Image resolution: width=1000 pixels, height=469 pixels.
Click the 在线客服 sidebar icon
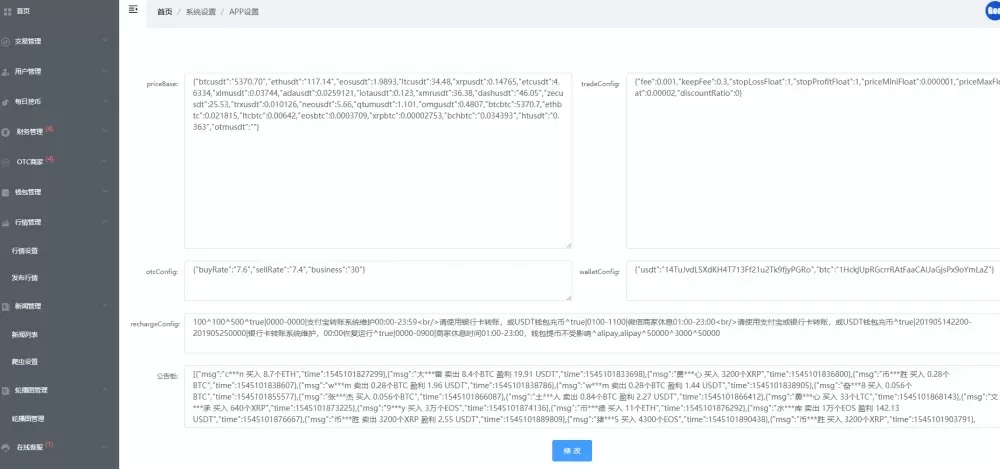6,446
